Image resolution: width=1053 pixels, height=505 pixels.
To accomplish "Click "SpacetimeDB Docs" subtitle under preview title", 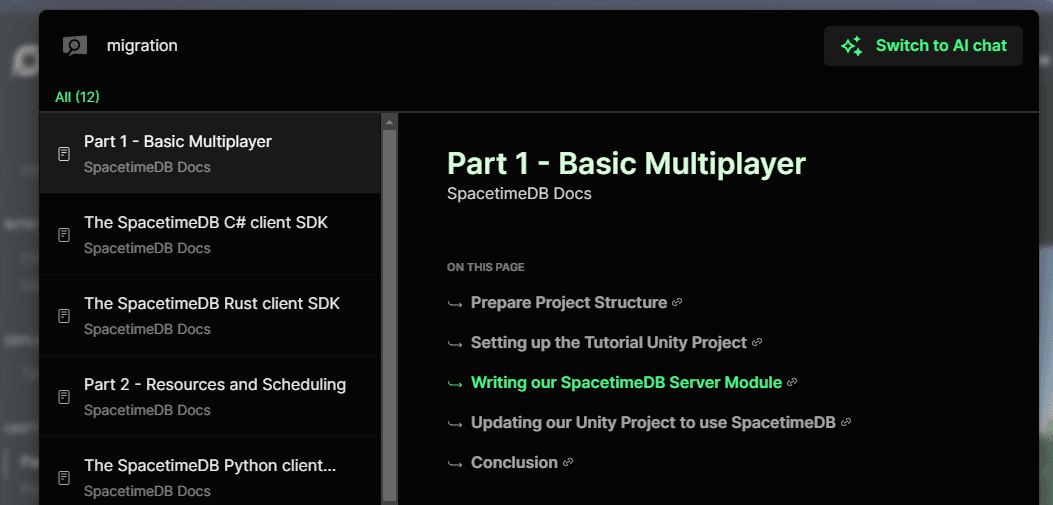I will [519, 193].
